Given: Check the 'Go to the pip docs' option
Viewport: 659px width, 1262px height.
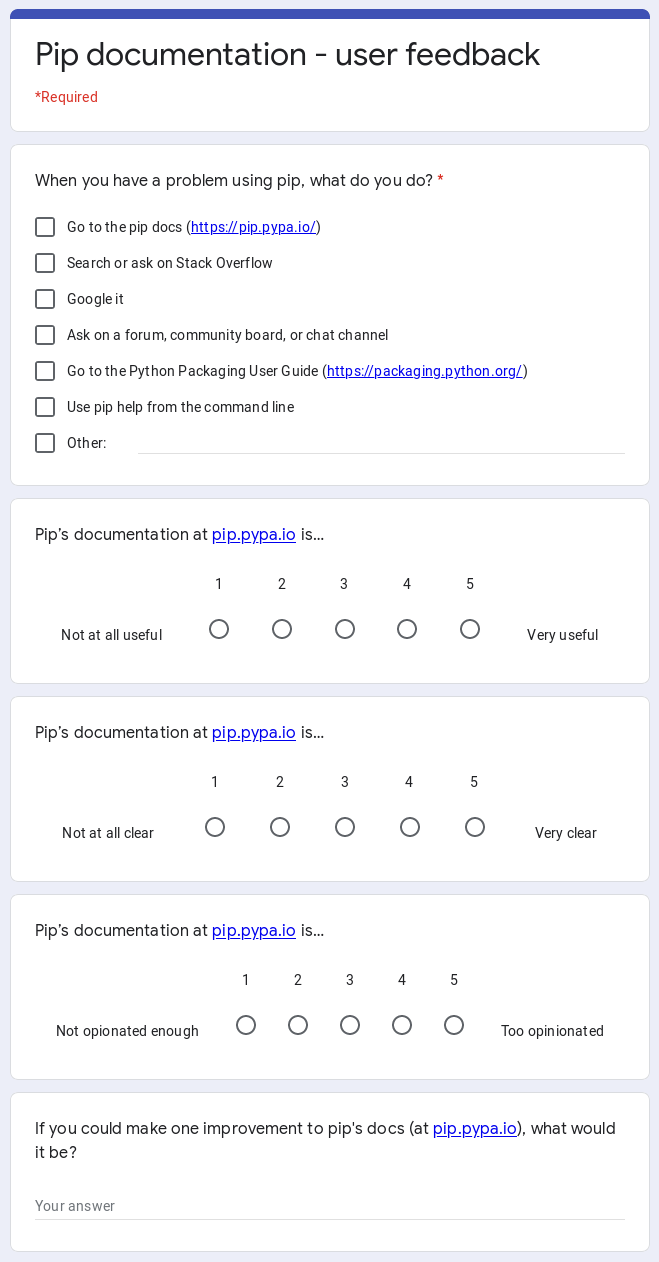Looking at the screenshot, I should (x=45, y=227).
